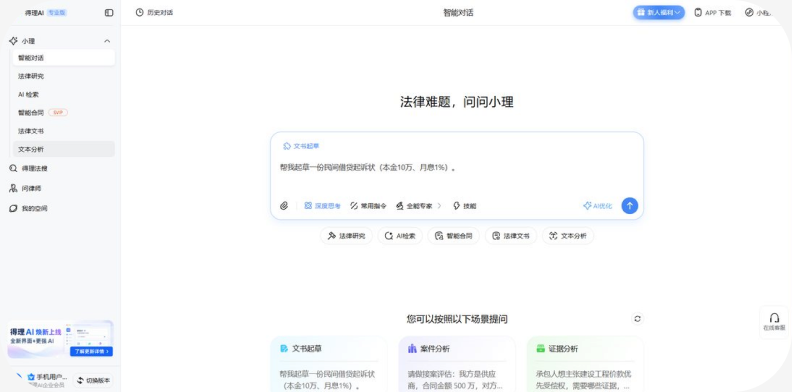The width and height of the screenshot is (792, 392).
Task: Open 我的空间 in the sidebar
Action: tap(28, 208)
